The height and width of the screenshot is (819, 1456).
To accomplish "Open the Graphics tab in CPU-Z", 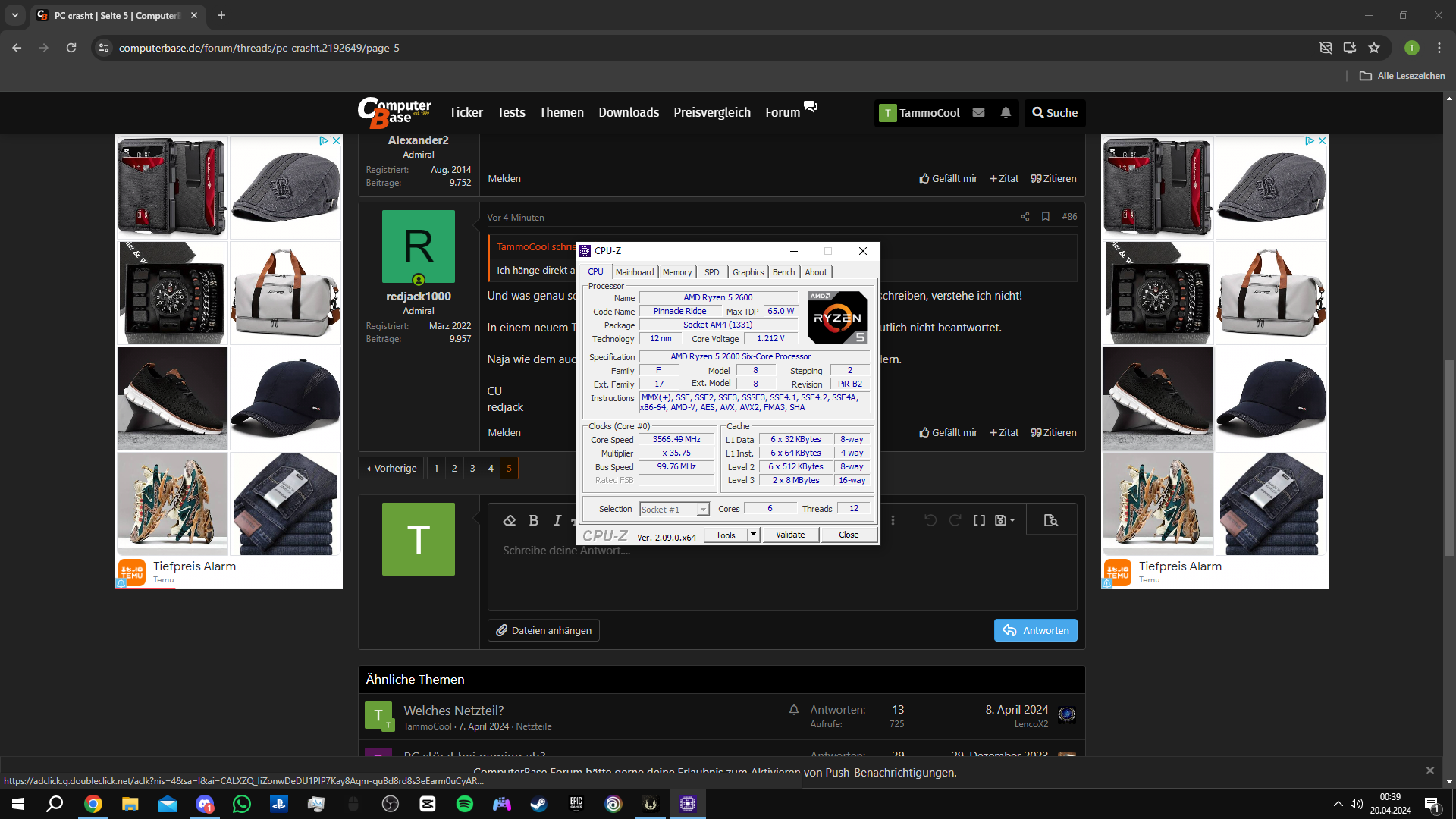I will [x=748, y=272].
